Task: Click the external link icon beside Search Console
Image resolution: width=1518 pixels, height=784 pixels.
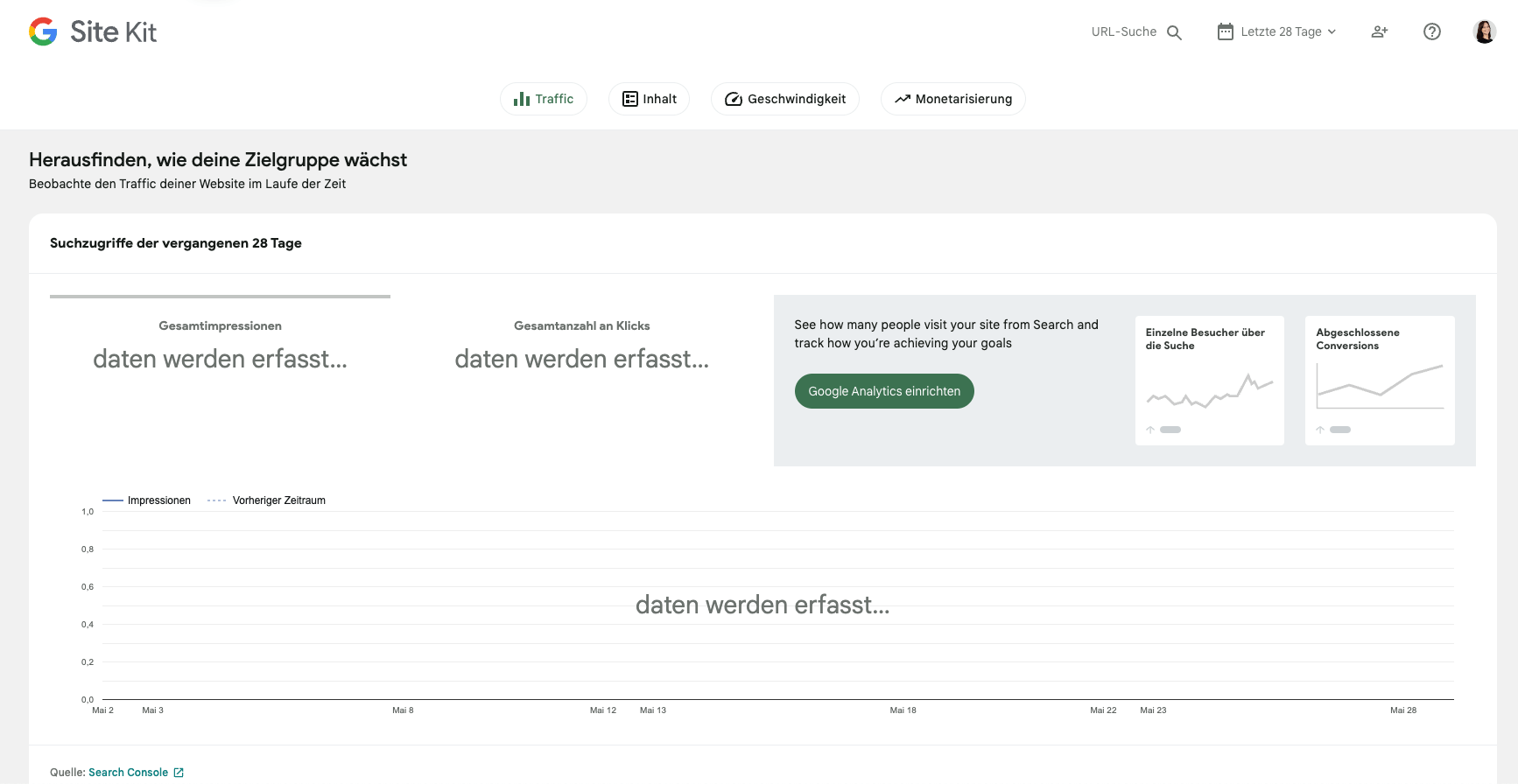Action: click(x=179, y=773)
